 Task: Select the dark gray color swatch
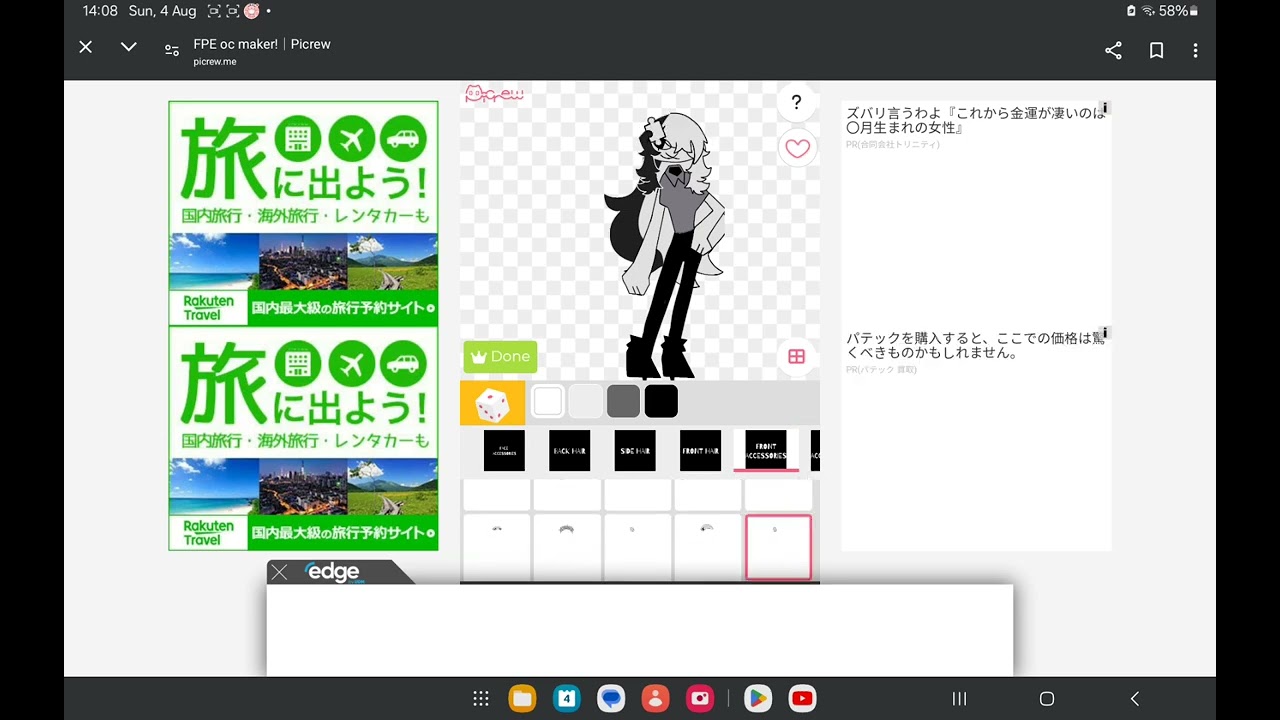tap(623, 402)
